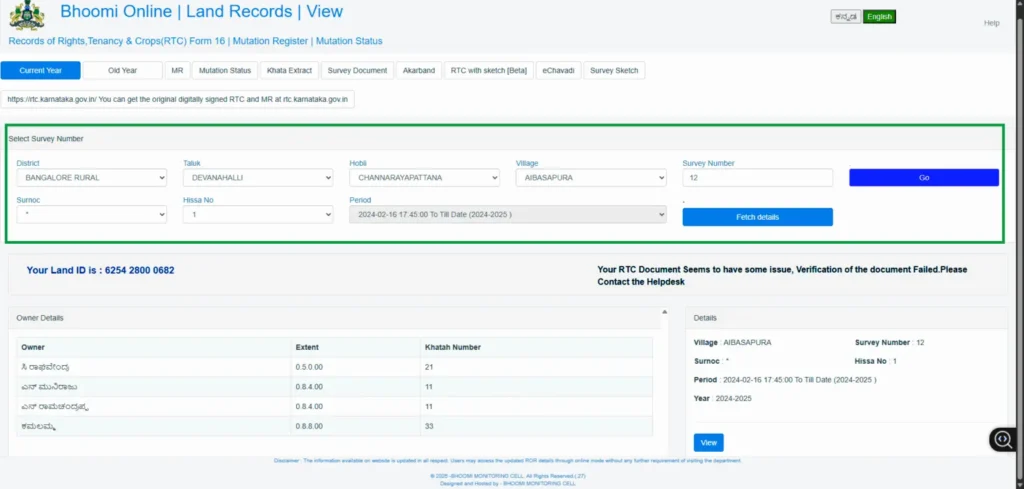Click the Land ID 6254 2800 0682 text

coord(101,270)
